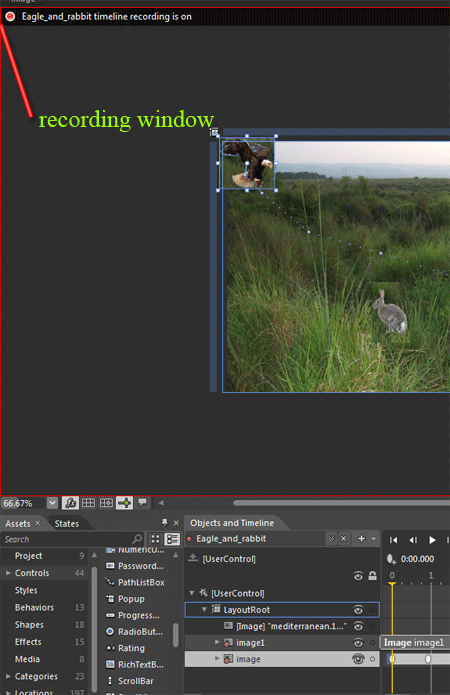450x695 pixels.
Task: Click the lock all column header icon
Action: coord(372,576)
